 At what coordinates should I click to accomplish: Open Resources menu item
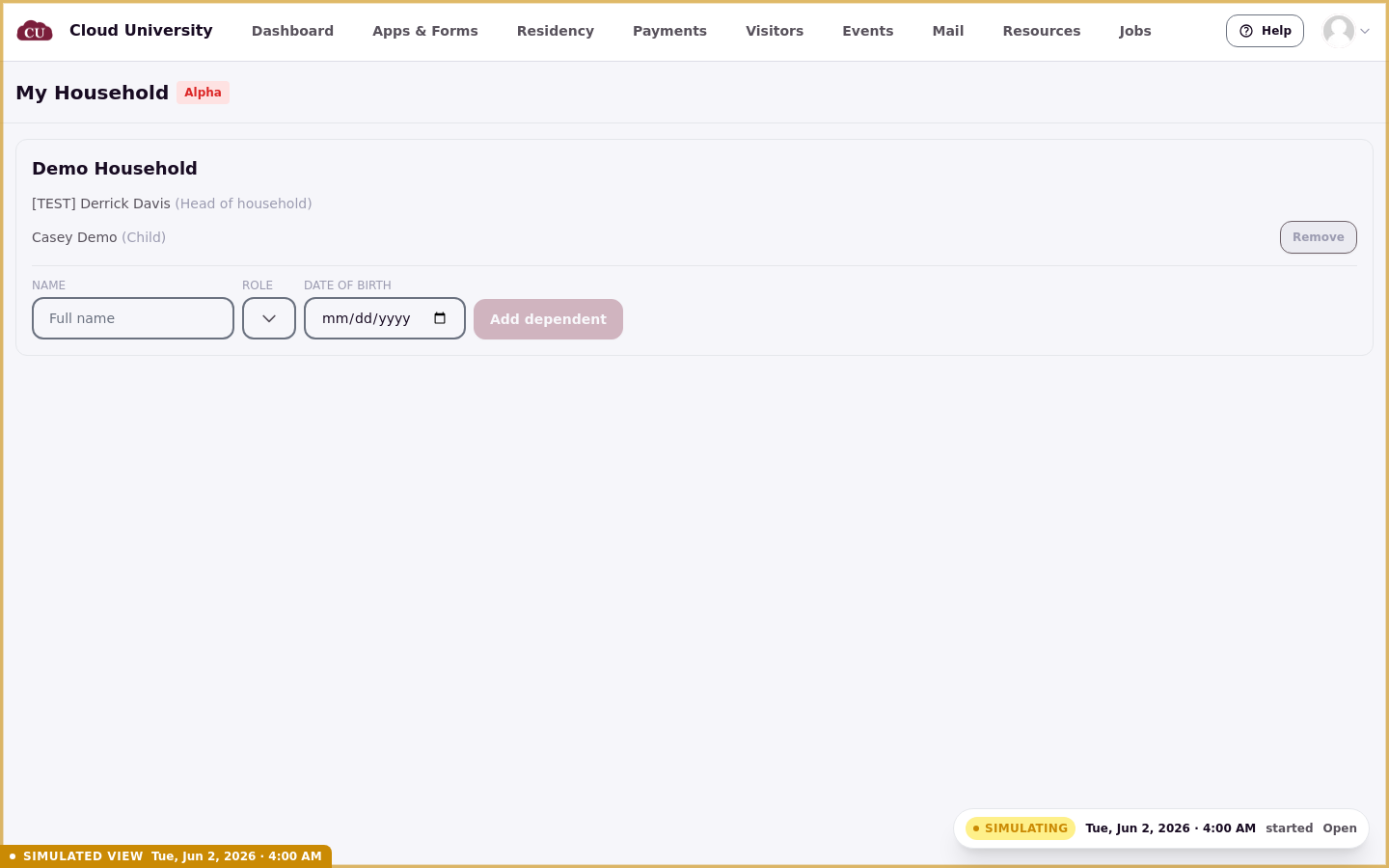click(x=1042, y=31)
